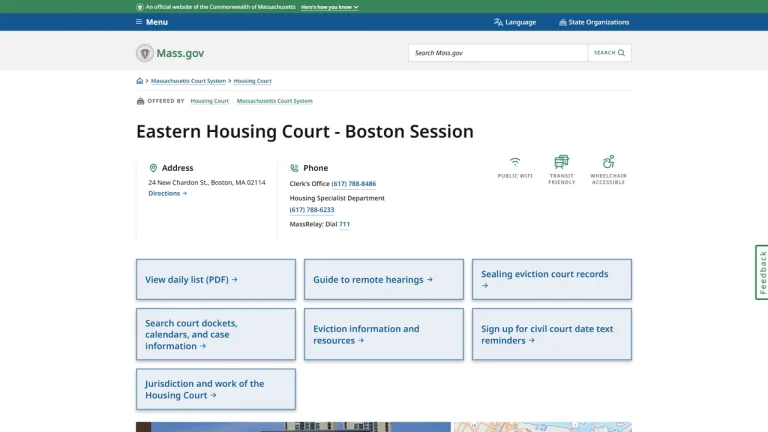Click the address text 24 New Chardon St.

[207, 182]
